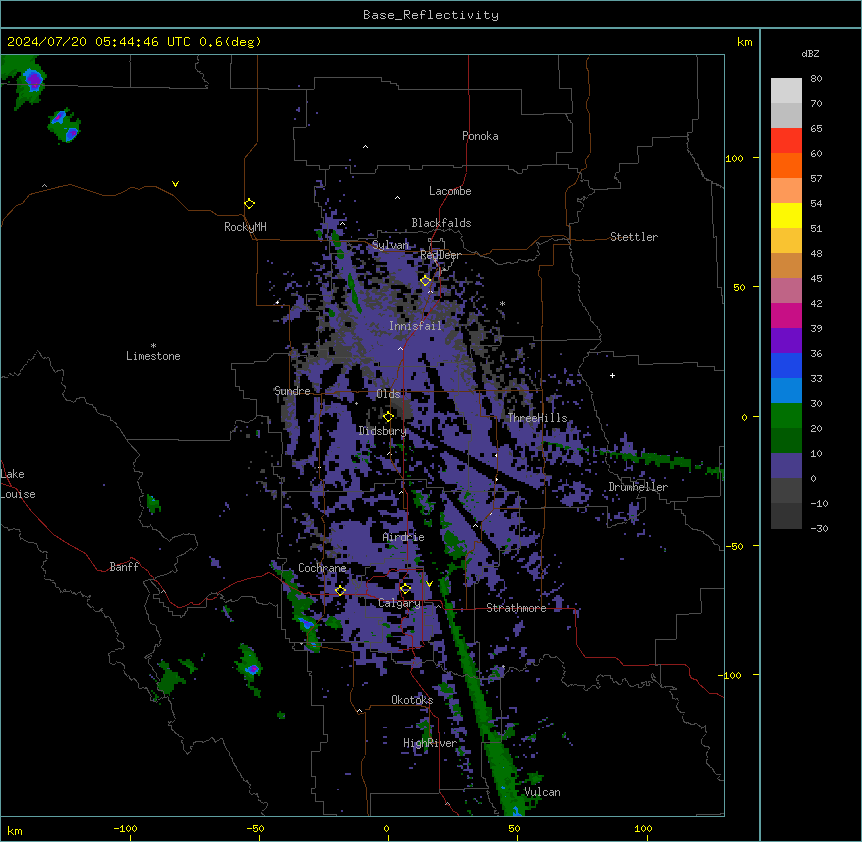Click the Strathmore label
862x842 pixels.
(516, 608)
